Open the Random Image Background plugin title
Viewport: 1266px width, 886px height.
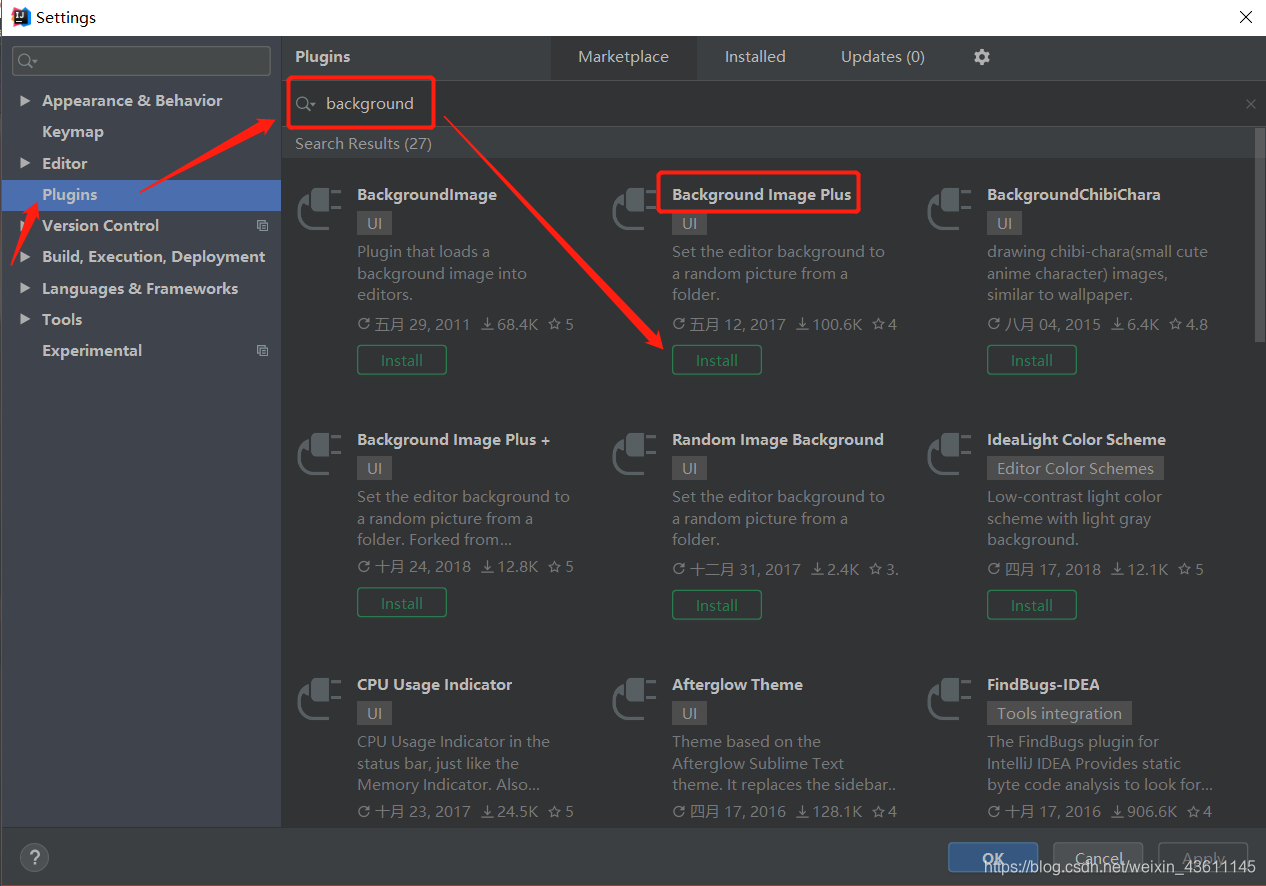click(x=778, y=440)
